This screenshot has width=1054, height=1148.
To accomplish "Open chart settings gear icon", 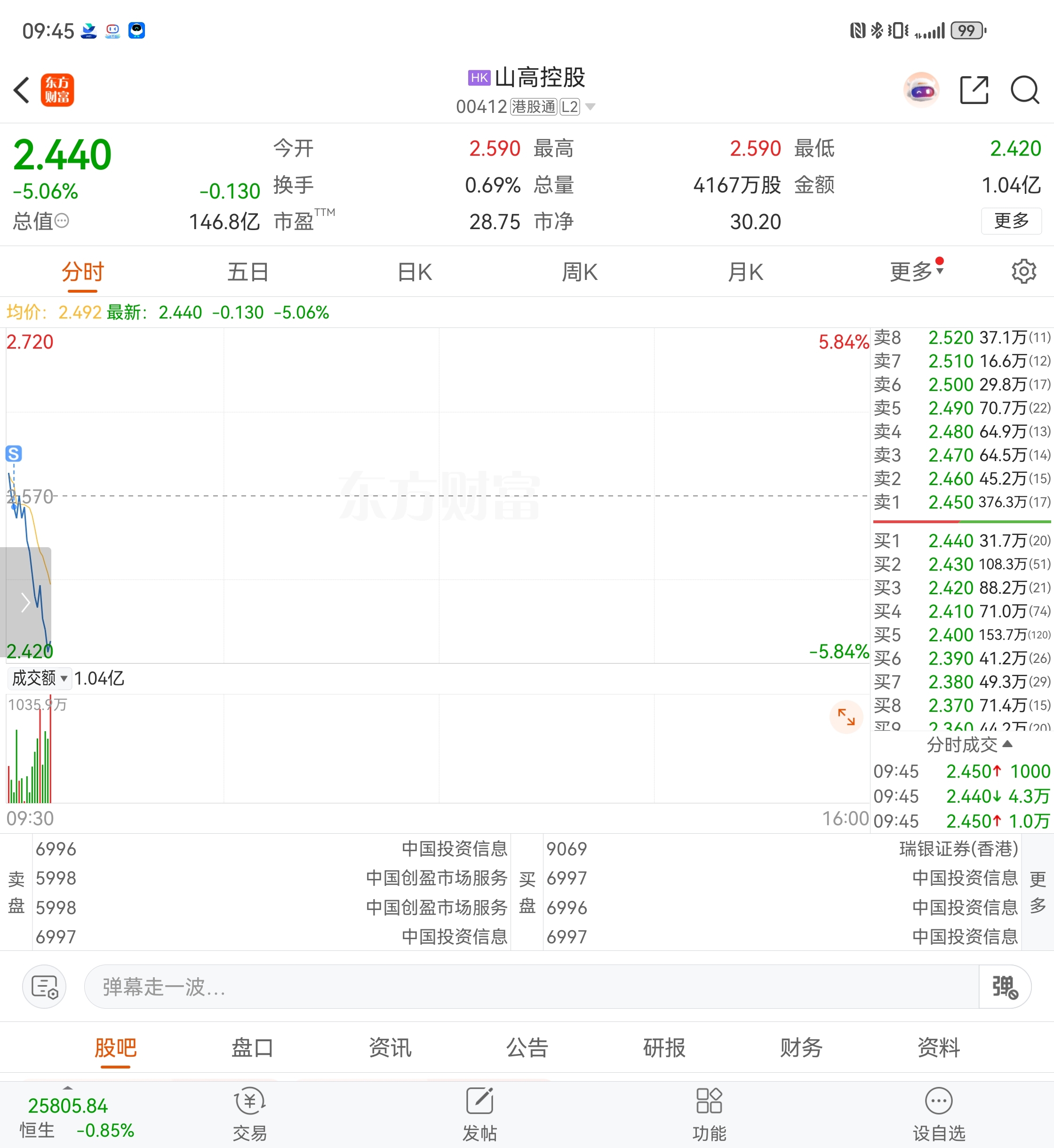I will (1024, 271).
